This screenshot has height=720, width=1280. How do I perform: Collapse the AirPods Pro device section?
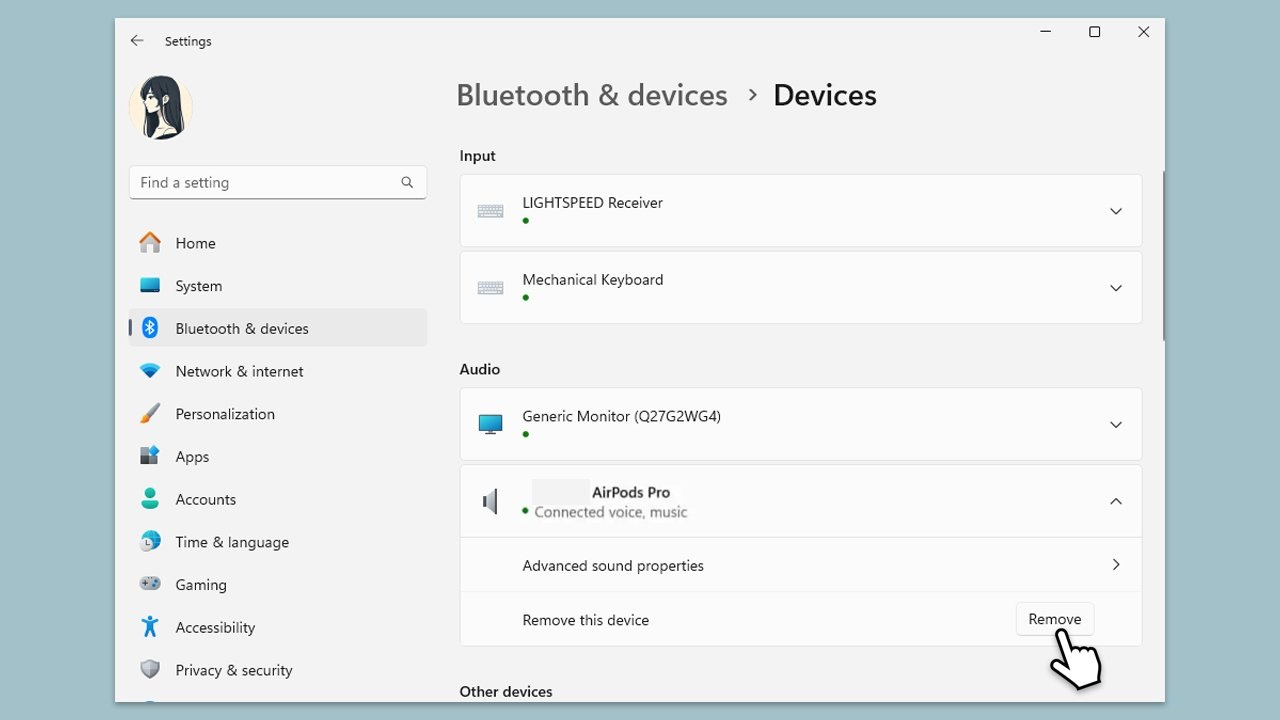click(1115, 501)
